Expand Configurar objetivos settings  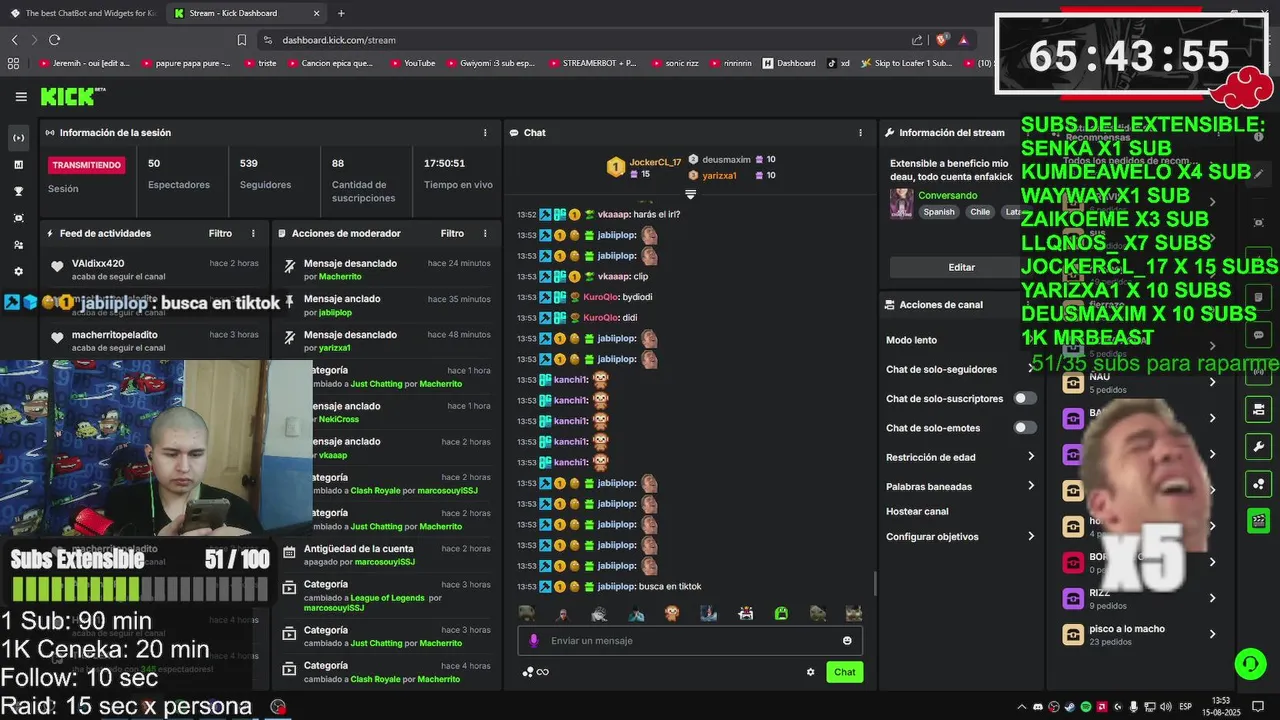[960, 536]
